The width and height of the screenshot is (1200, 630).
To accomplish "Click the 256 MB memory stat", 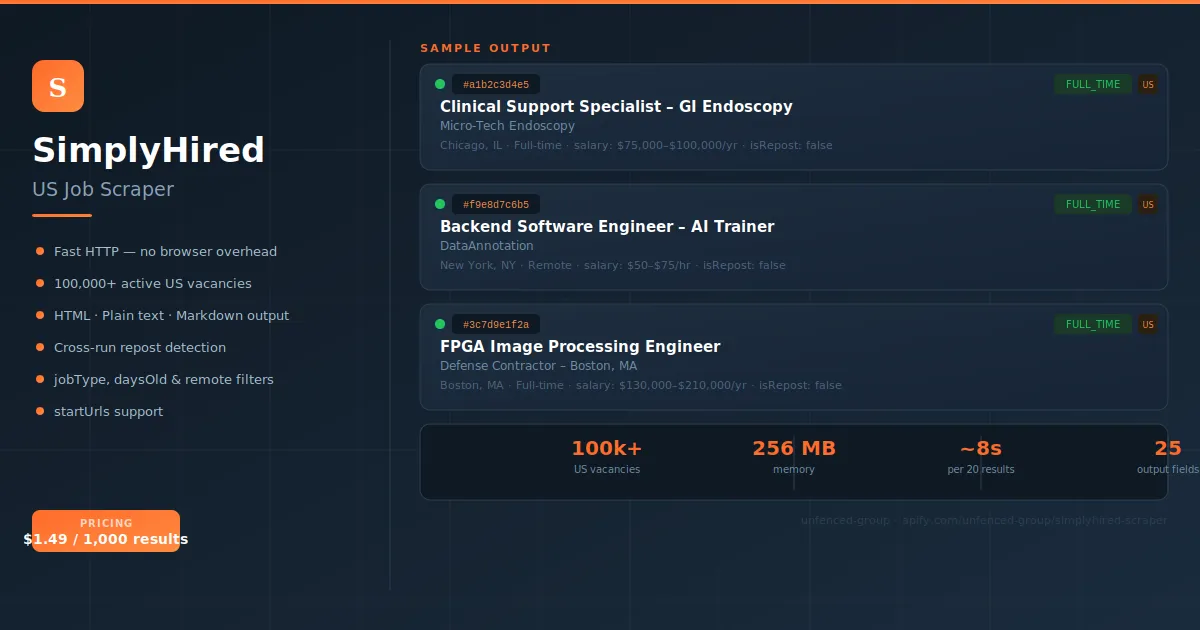I will coord(794,457).
